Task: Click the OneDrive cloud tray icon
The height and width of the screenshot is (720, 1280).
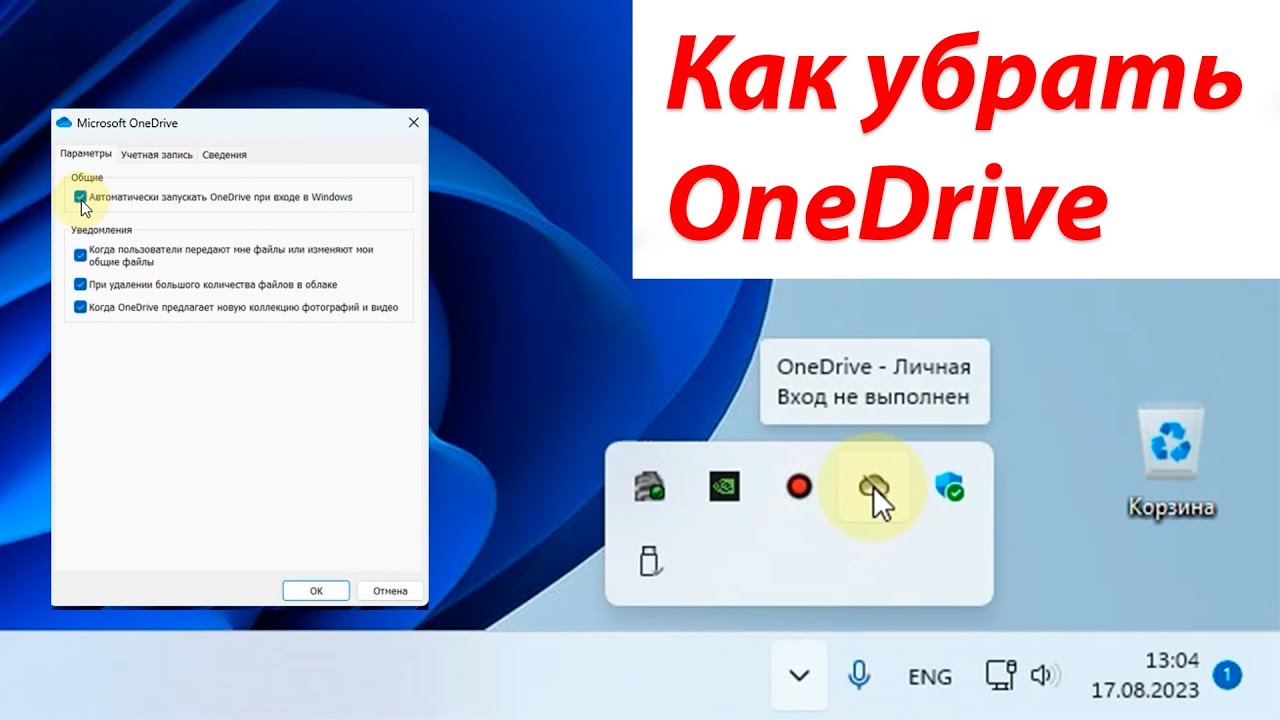Action: (x=874, y=487)
